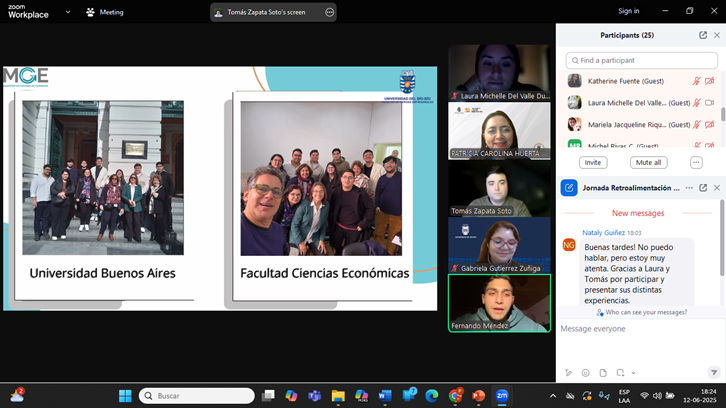Toggle Mariela Jacqueline's microphone mute icon

point(696,125)
